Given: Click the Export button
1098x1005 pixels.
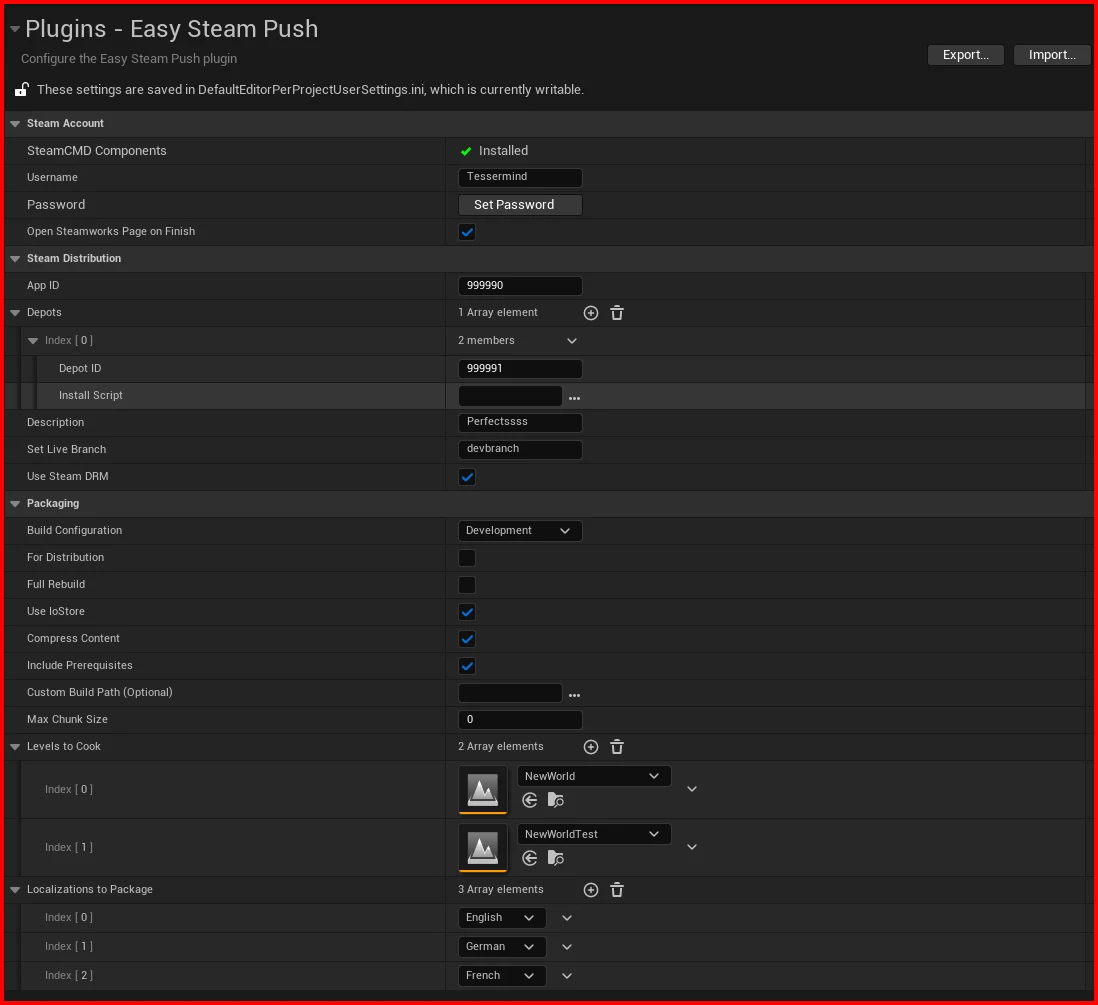Looking at the screenshot, I should click(965, 55).
